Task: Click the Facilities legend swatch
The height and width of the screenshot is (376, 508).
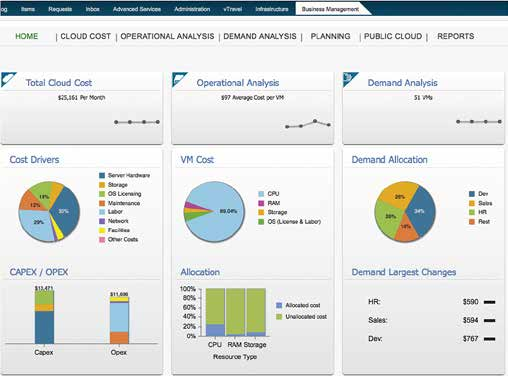Action: pos(102,230)
